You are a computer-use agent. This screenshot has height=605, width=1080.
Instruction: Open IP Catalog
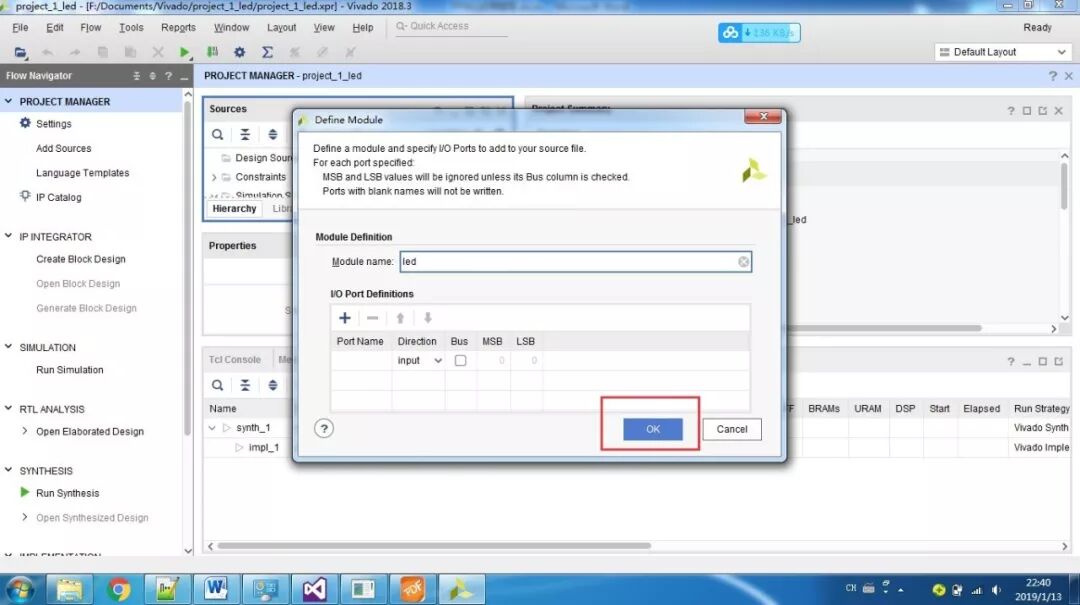point(59,198)
